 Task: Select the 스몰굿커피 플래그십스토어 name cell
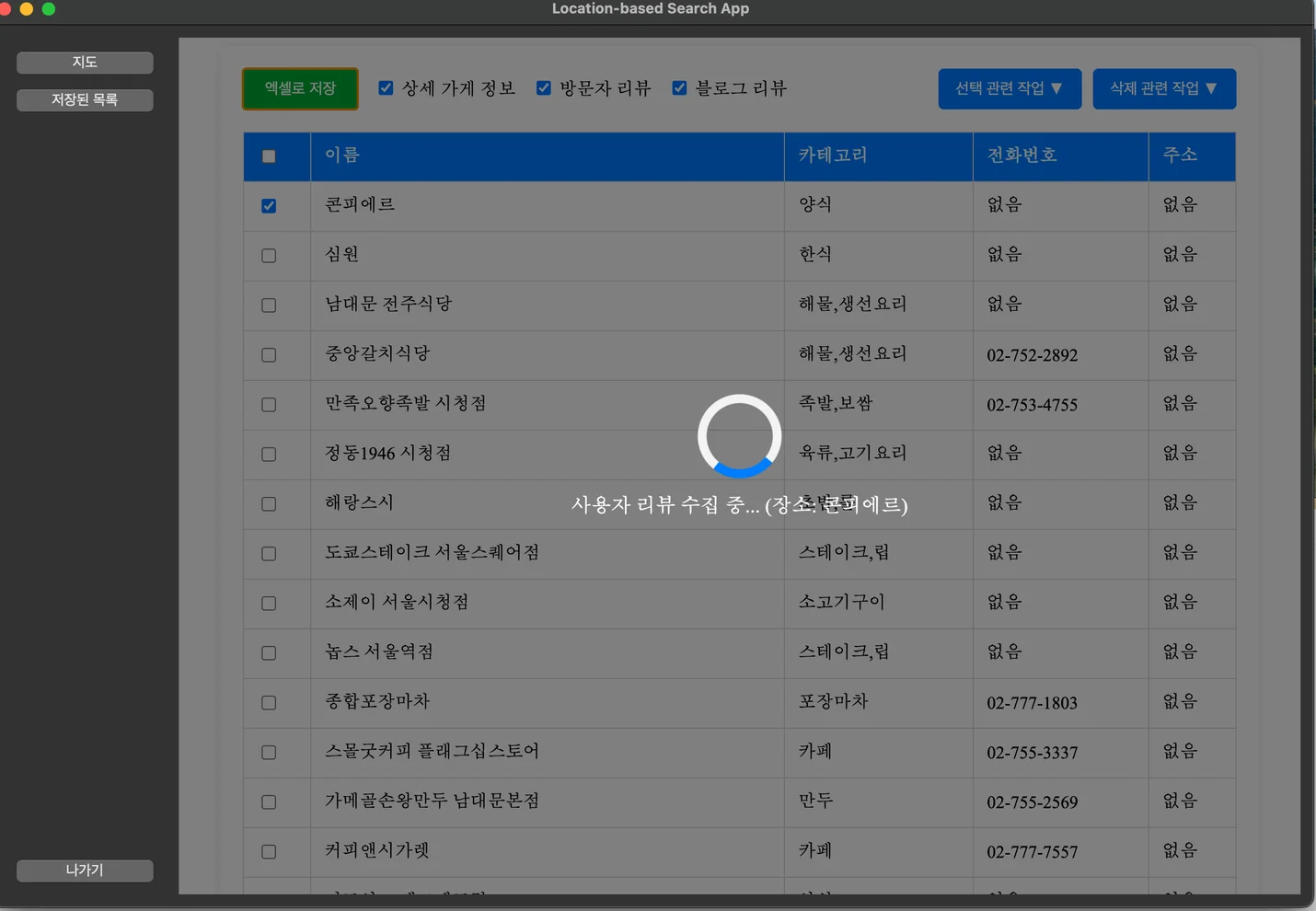[x=548, y=753]
